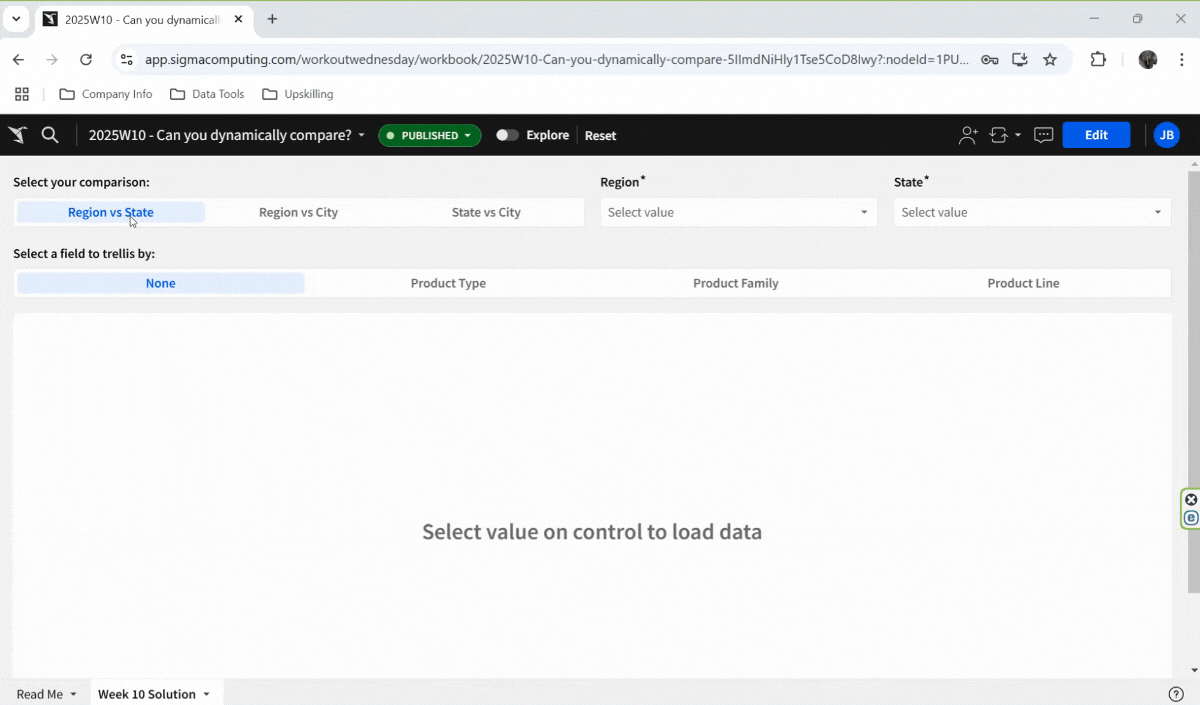1200x705 pixels.
Task: Click the help question mark icon
Action: click(1176, 694)
